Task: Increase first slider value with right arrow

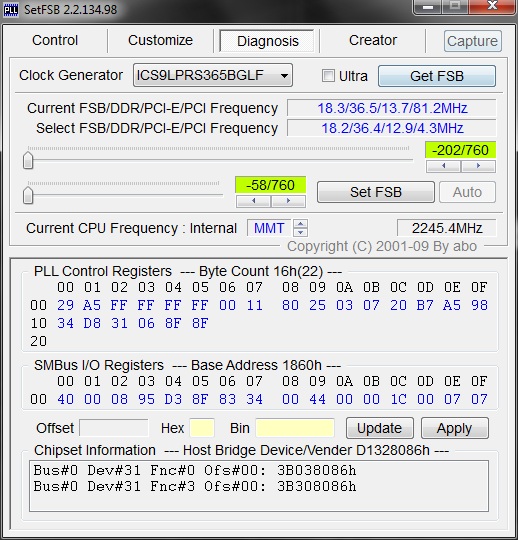Action: (478, 166)
